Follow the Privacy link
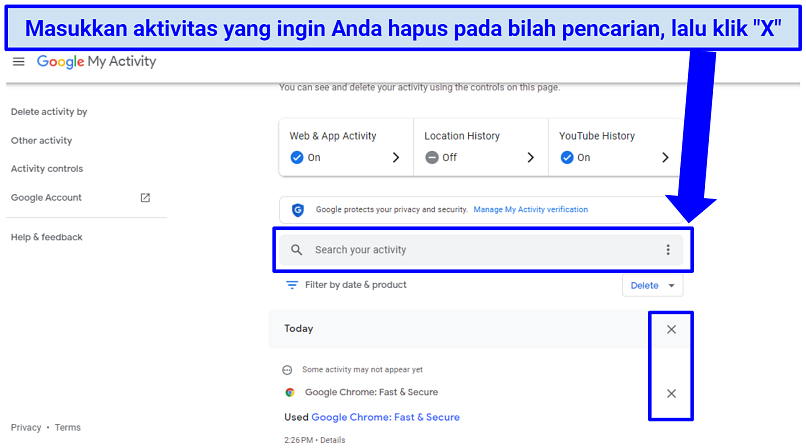 click(x=26, y=427)
